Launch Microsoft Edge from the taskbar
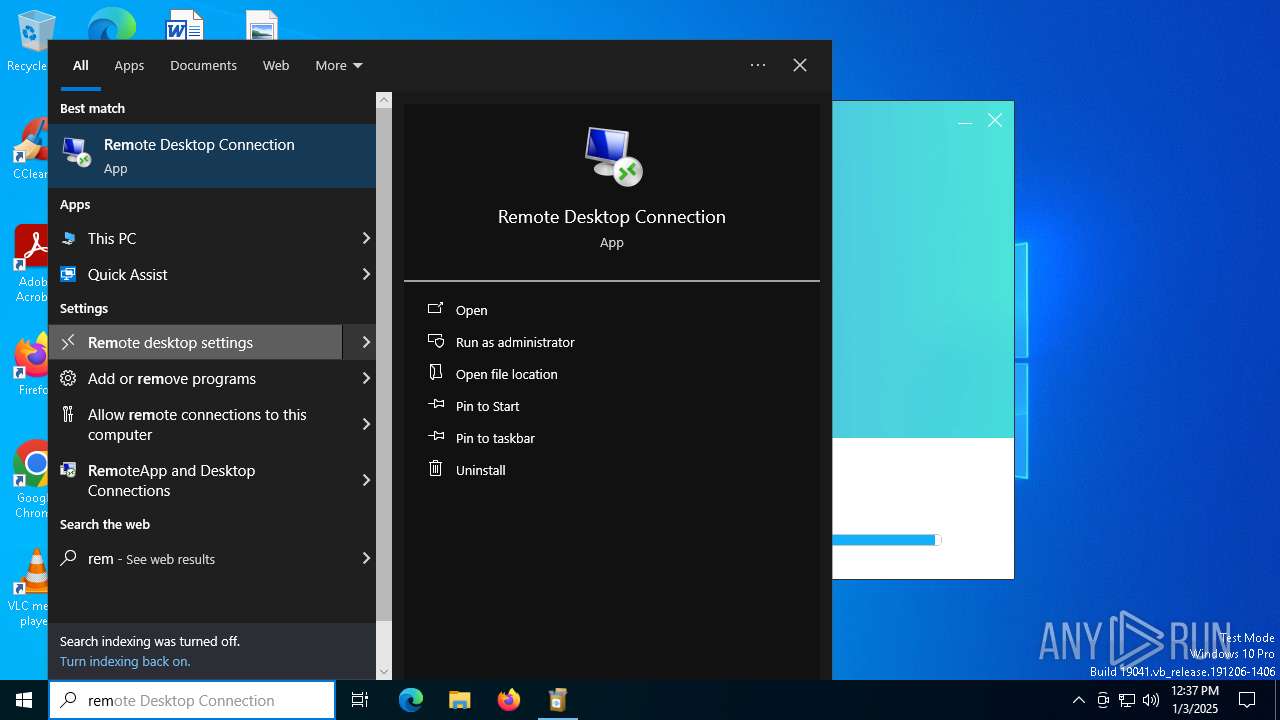Image resolution: width=1280 pixels, height=720 pixels. (x=411, y=700)
